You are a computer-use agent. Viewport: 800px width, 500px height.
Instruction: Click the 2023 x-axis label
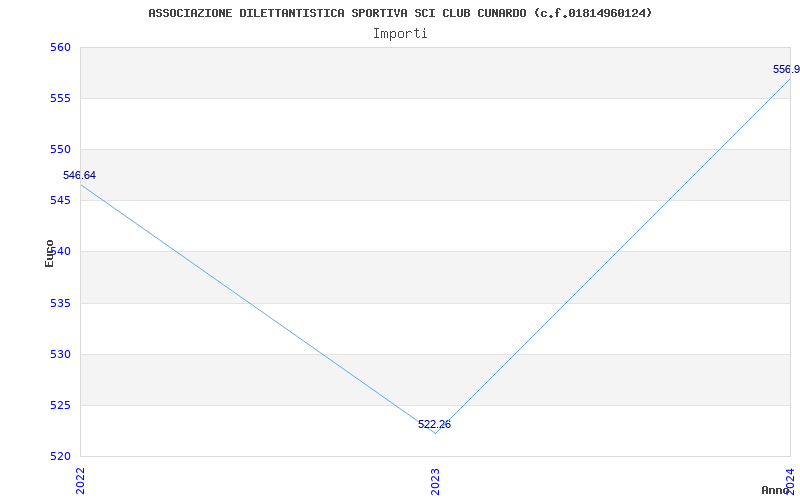click(435, 481)
